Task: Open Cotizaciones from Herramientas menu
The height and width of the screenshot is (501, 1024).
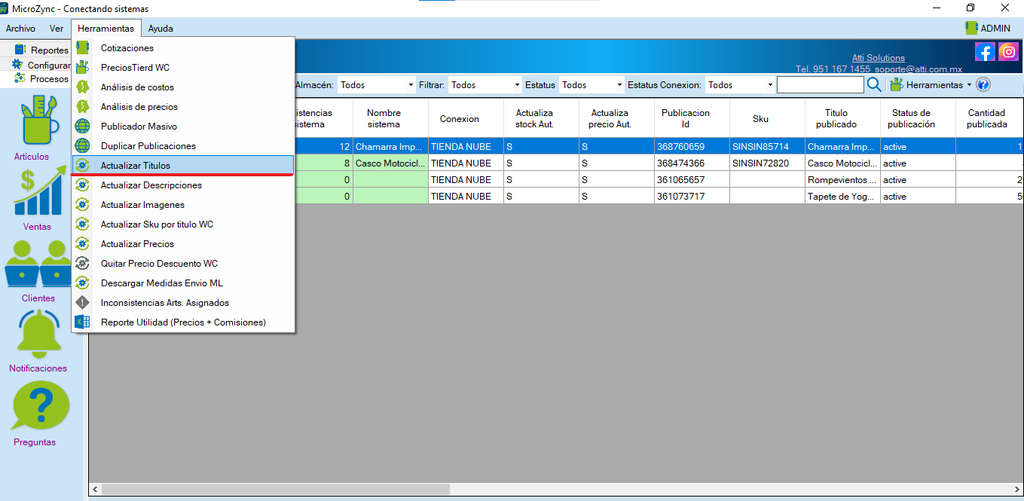Action: [183, 48]
